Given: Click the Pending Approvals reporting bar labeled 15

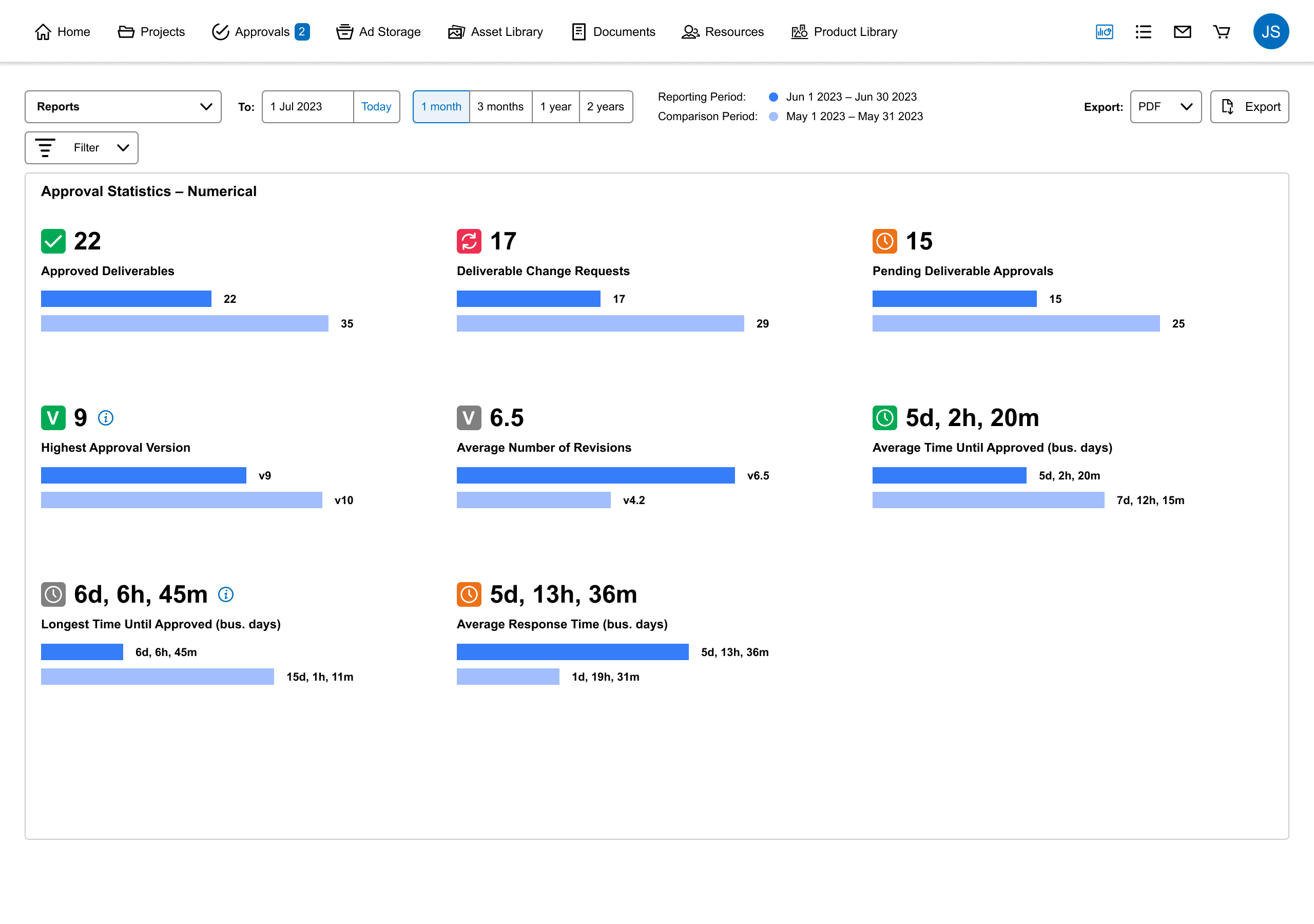Looking at the screenshot, I should click(x=955, y=299).
